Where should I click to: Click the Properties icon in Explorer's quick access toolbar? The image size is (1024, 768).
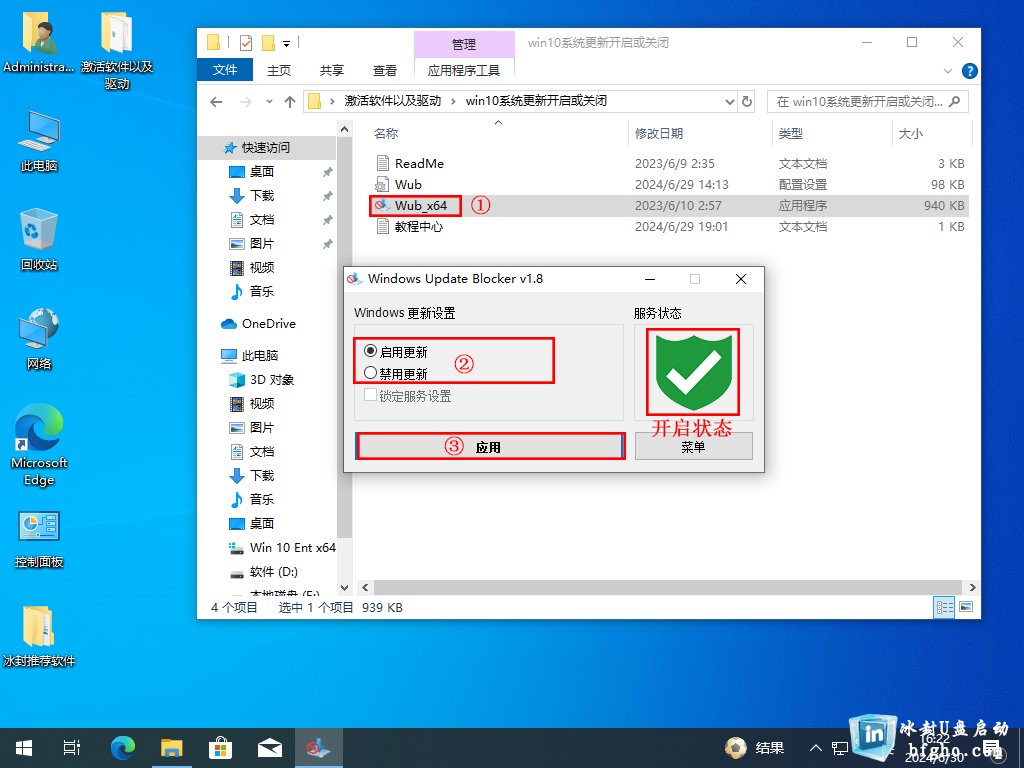tap(246, 43)
